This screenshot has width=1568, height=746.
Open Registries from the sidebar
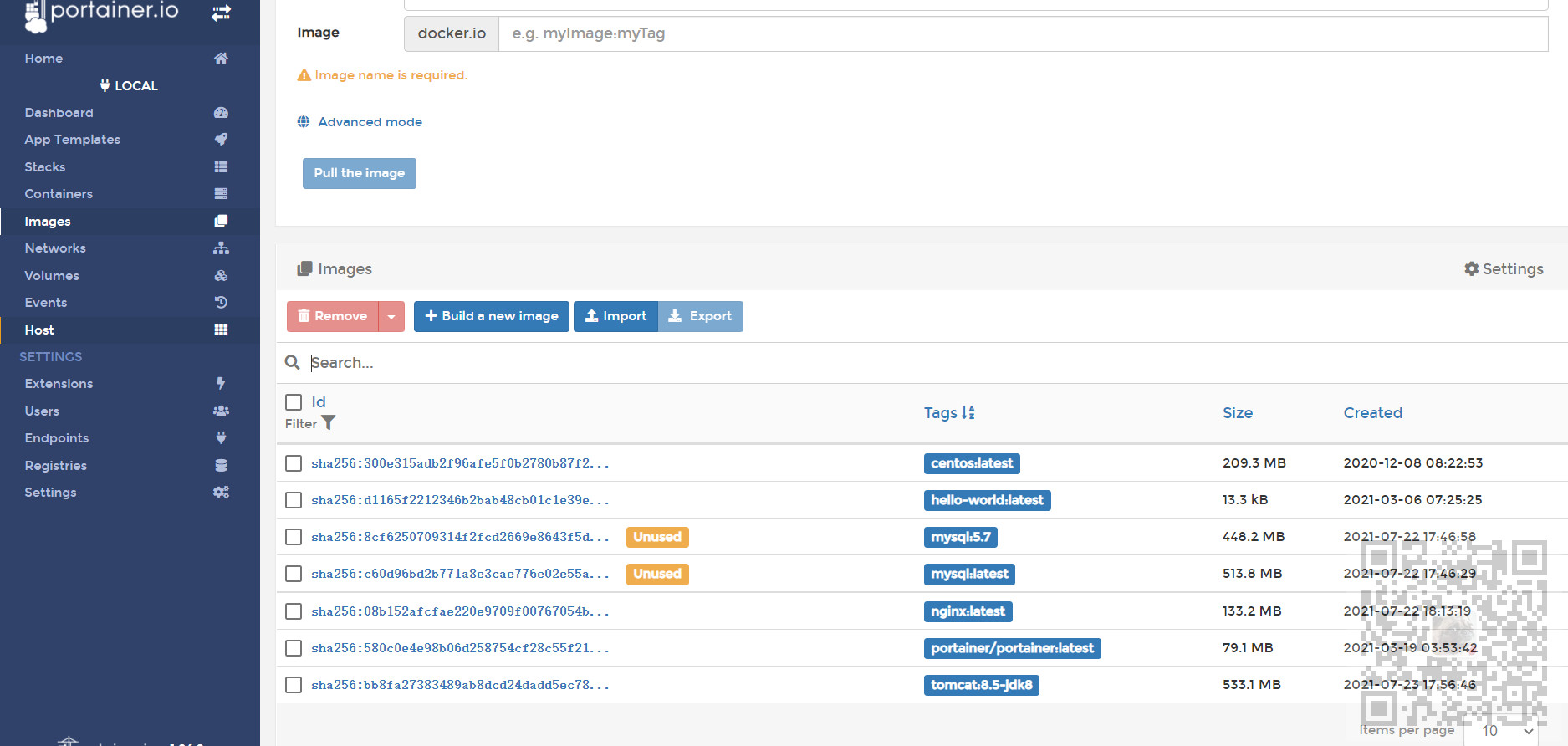[56, 465]
